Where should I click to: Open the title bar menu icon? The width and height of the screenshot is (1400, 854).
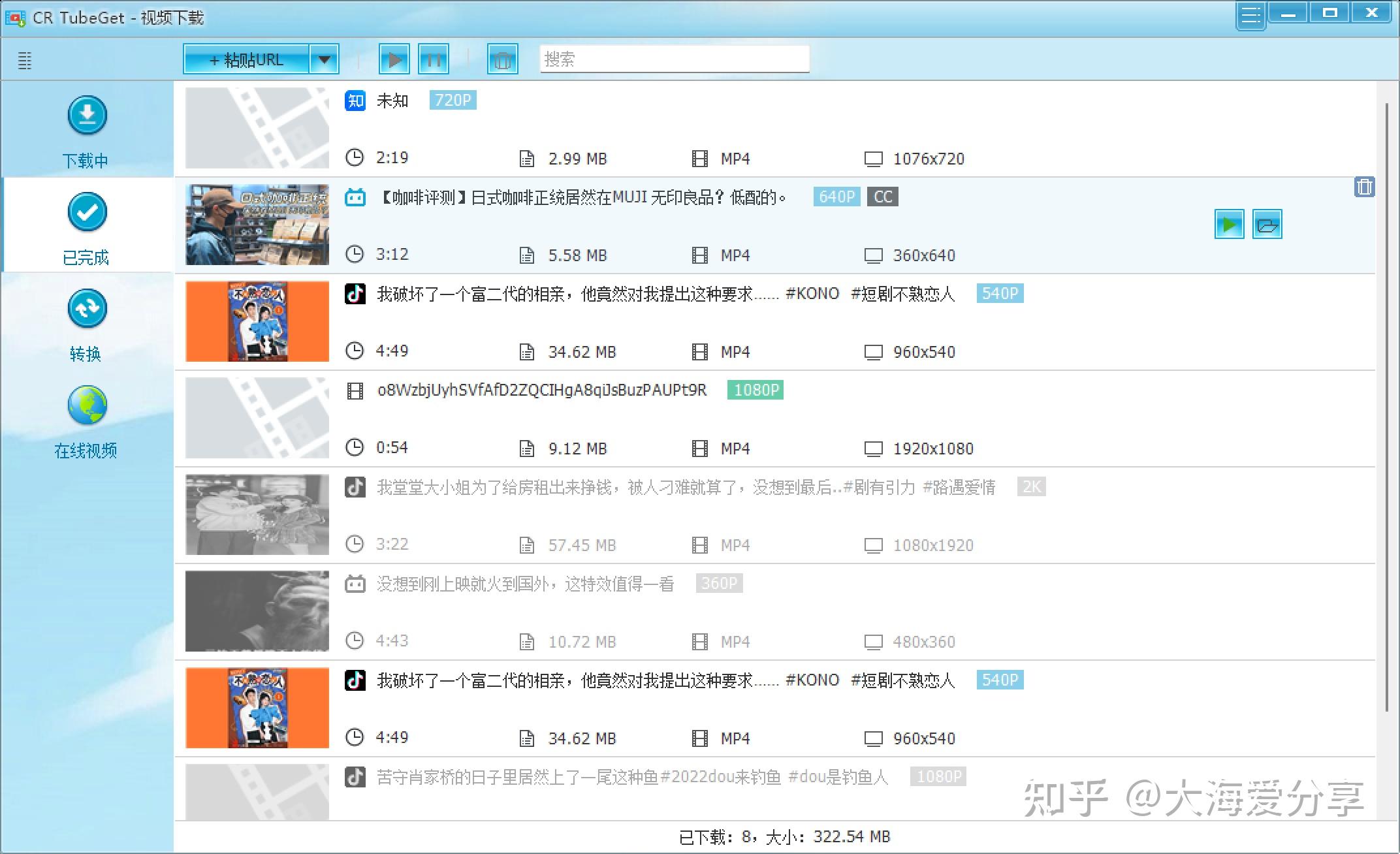pyautogui.click(x=1251, y=15)
